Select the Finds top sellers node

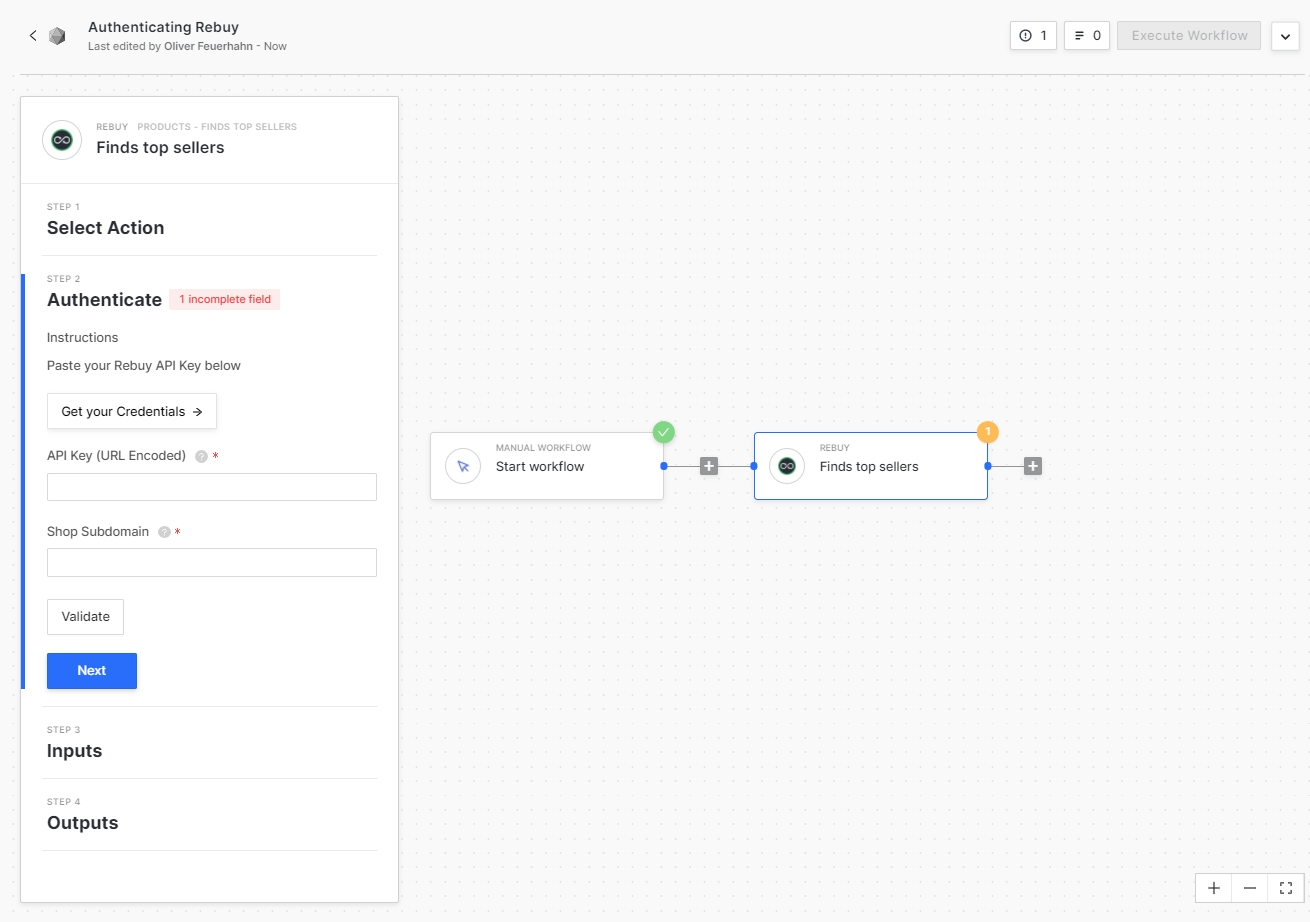tap(871, 466)
